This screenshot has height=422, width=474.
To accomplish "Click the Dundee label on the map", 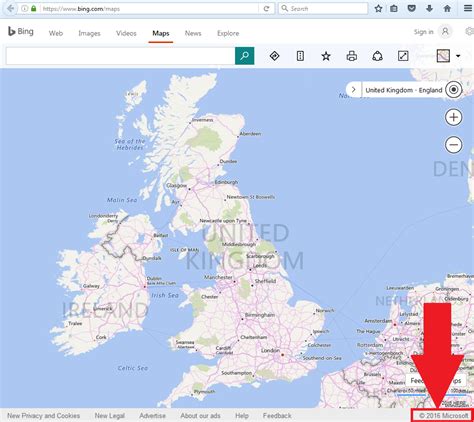I will click(228, 161).
